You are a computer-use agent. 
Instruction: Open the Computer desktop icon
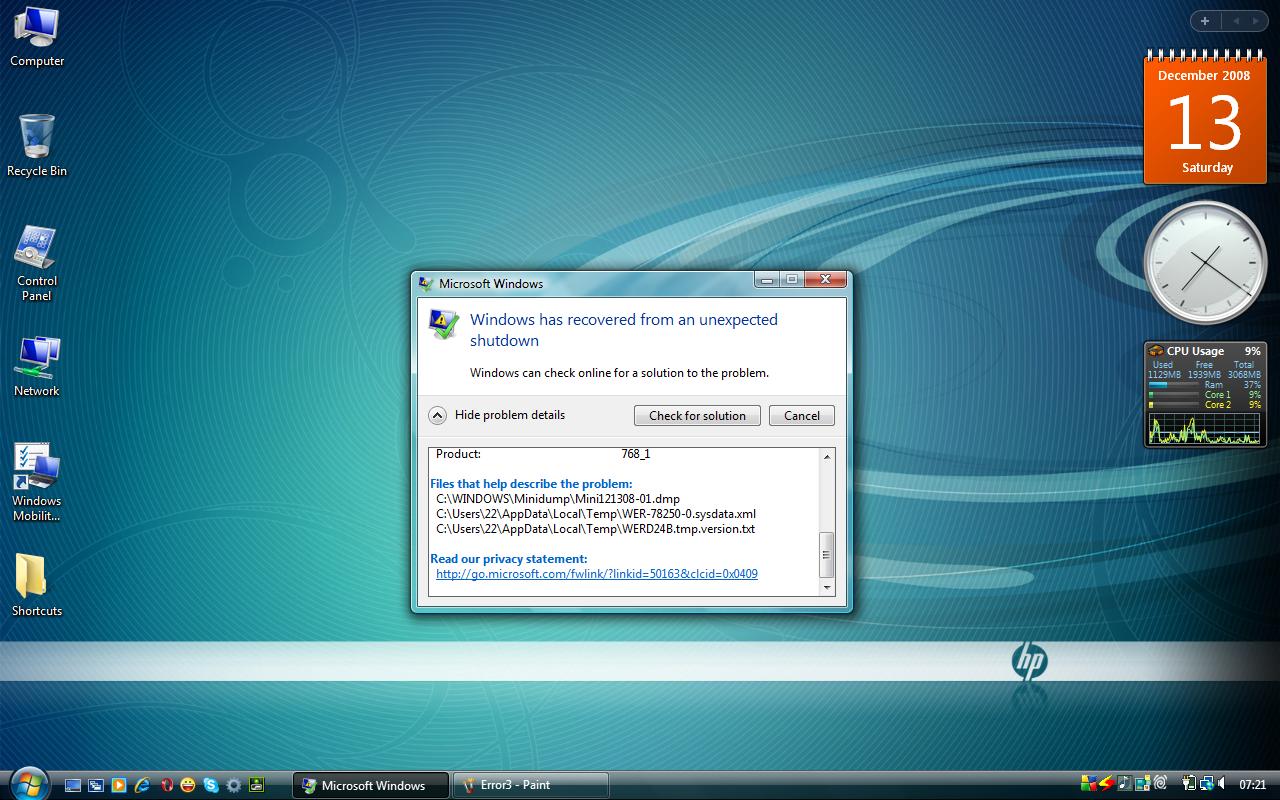click(x=37, y=37)
